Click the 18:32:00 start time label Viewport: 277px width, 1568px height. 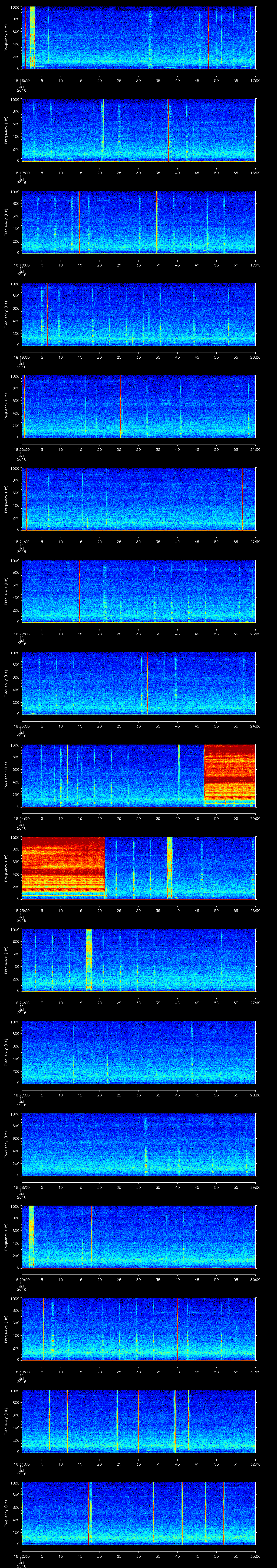(x=21, y=1556)
